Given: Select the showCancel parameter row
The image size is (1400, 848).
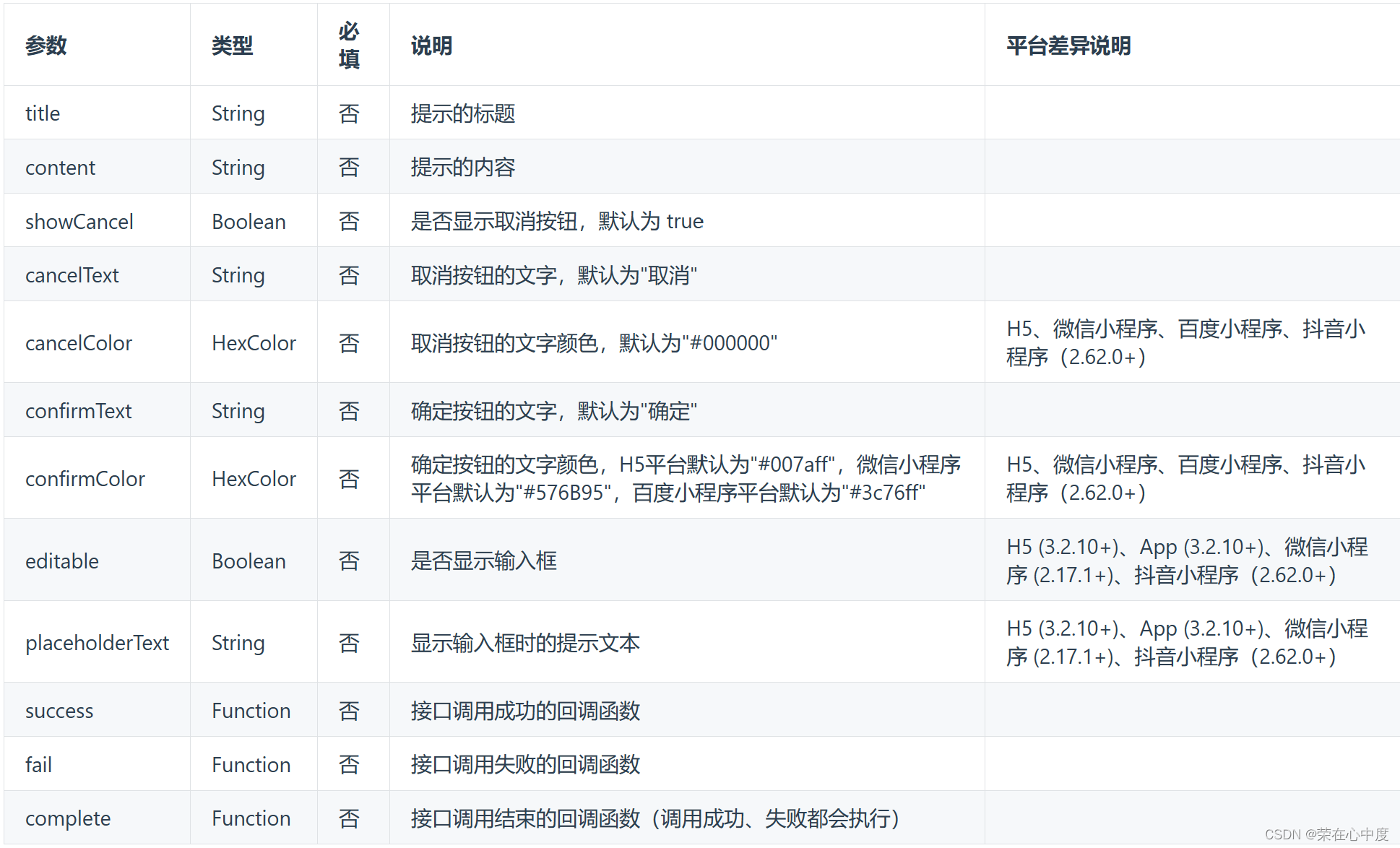Looking at the screenshot, I should [x=79, y=221].
